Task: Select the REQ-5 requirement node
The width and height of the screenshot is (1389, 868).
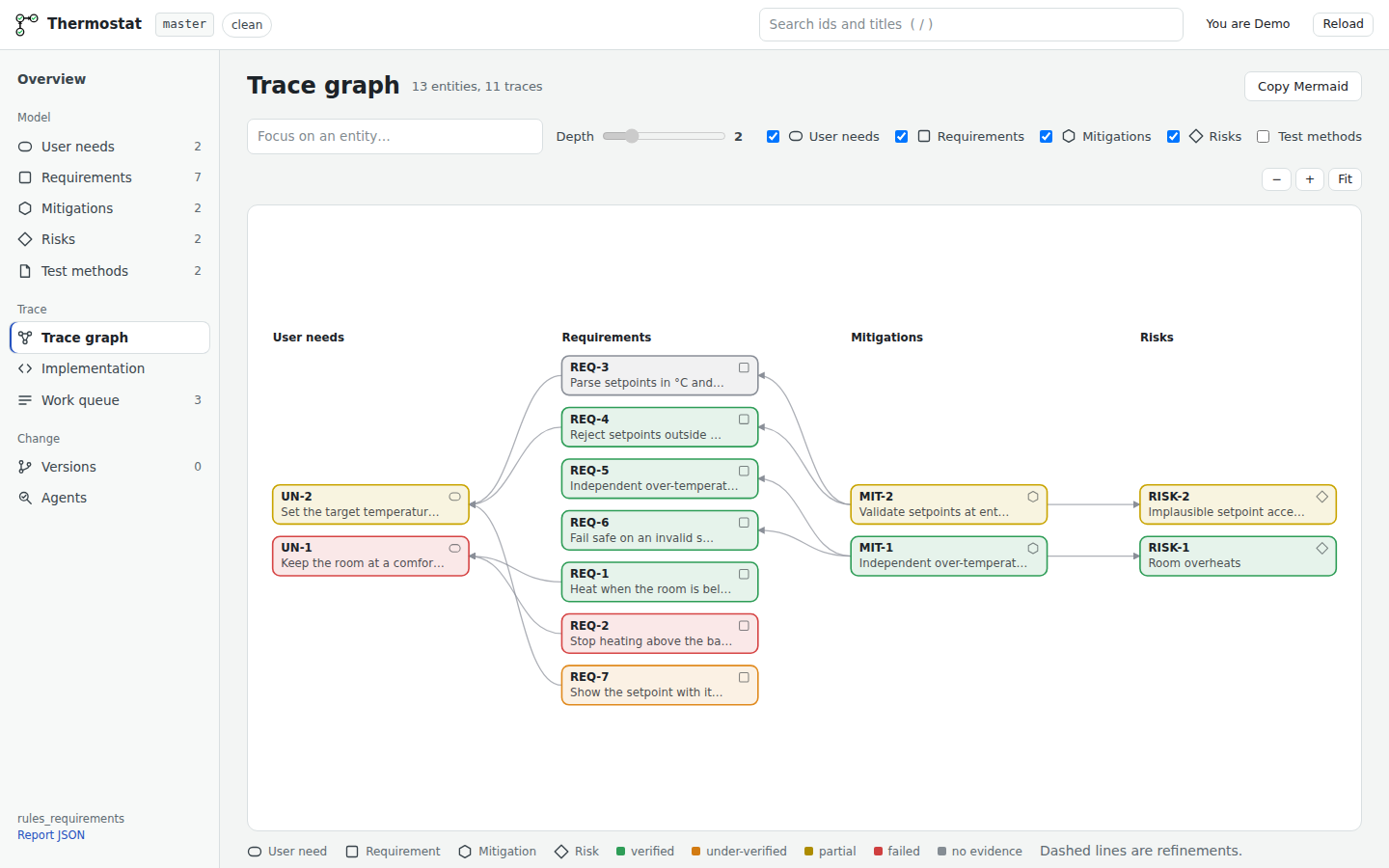Action: pos(660,478)
